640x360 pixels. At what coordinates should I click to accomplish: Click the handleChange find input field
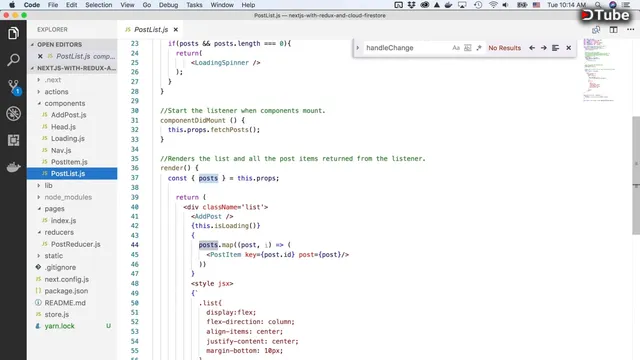(x=407, y=48)
